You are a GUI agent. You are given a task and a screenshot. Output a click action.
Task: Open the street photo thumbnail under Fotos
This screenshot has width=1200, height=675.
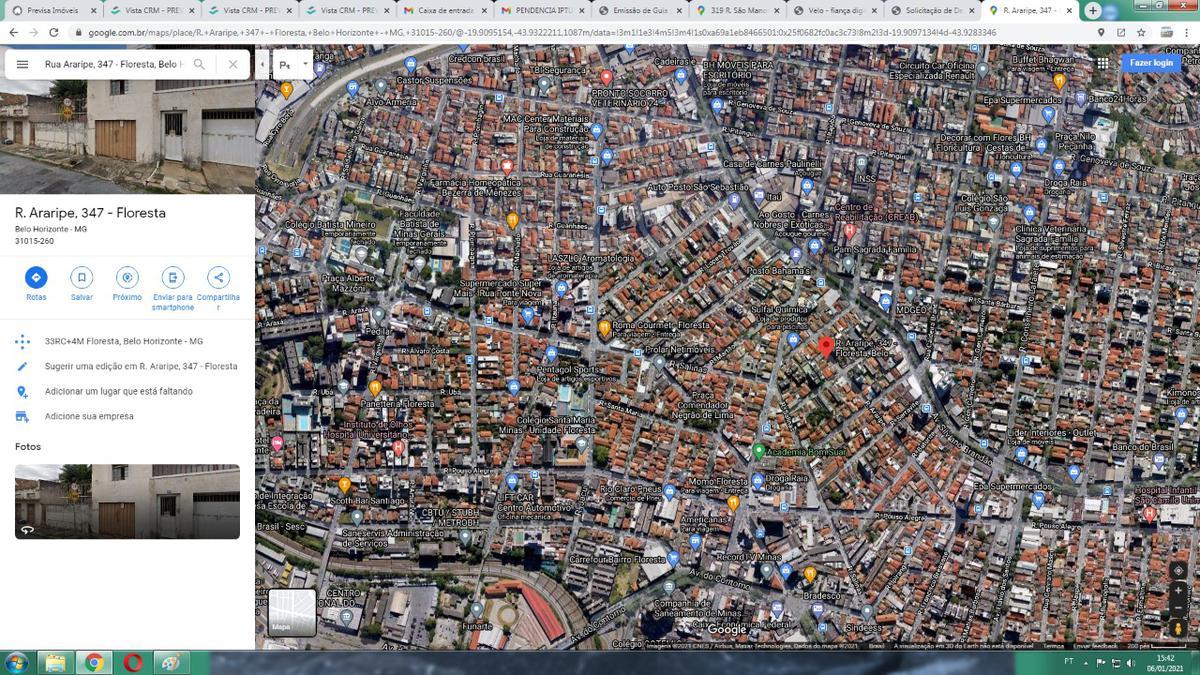pyautogui.click(x=127, y=501)
